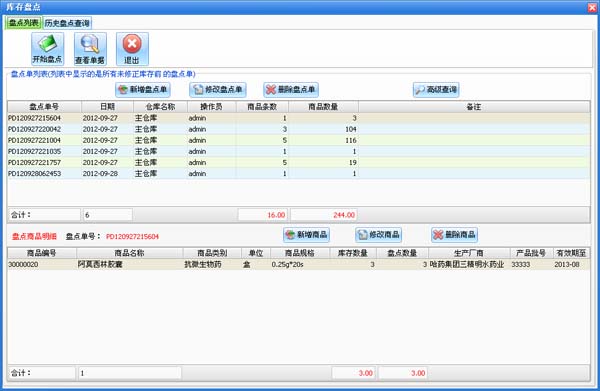This screenshot has width=600, height=391.
Task: Click 新增盘点单 button
Action: pos(143,90)
